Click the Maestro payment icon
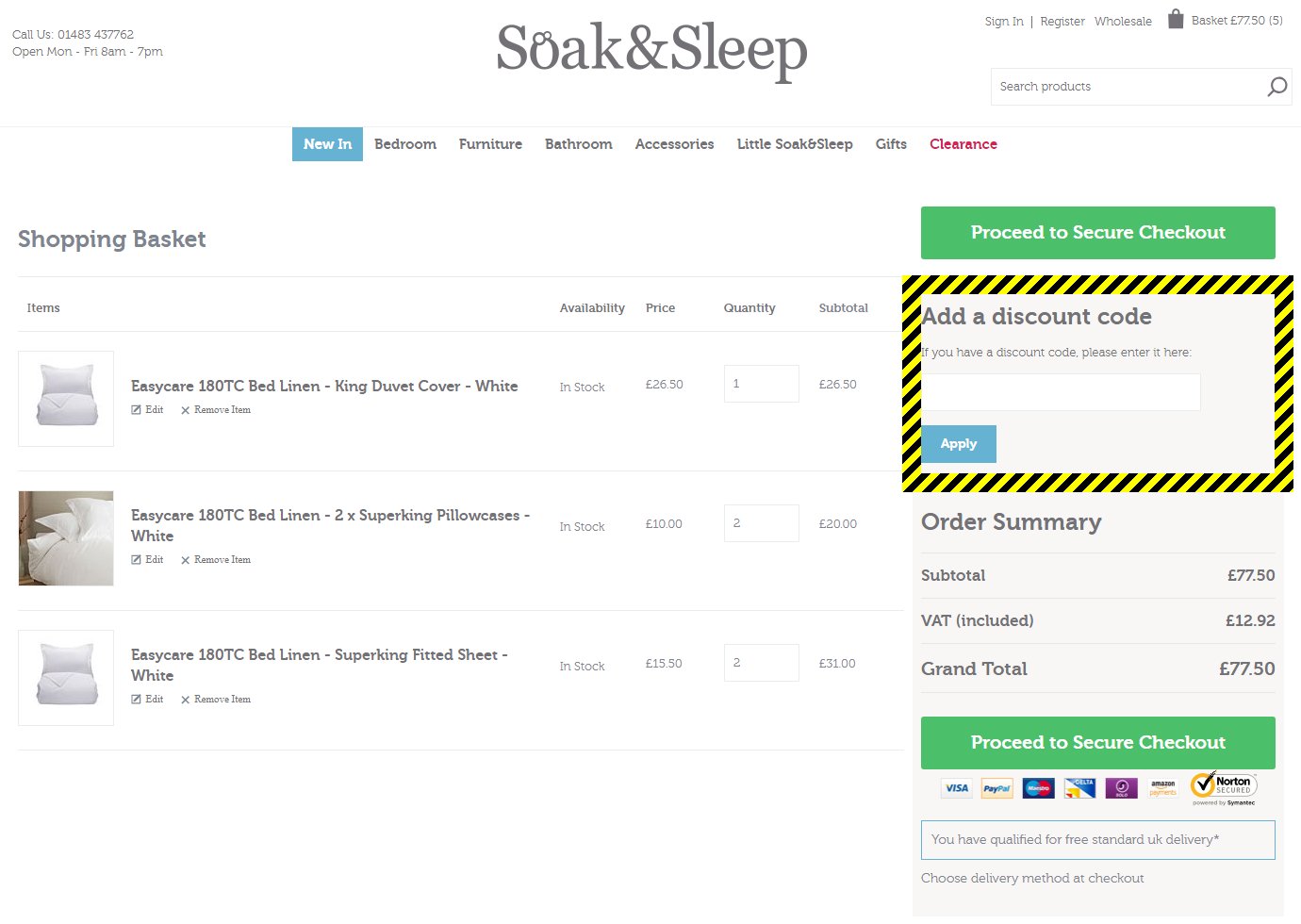Viewport: 1301px width, 924px height. pos(1038,788)
